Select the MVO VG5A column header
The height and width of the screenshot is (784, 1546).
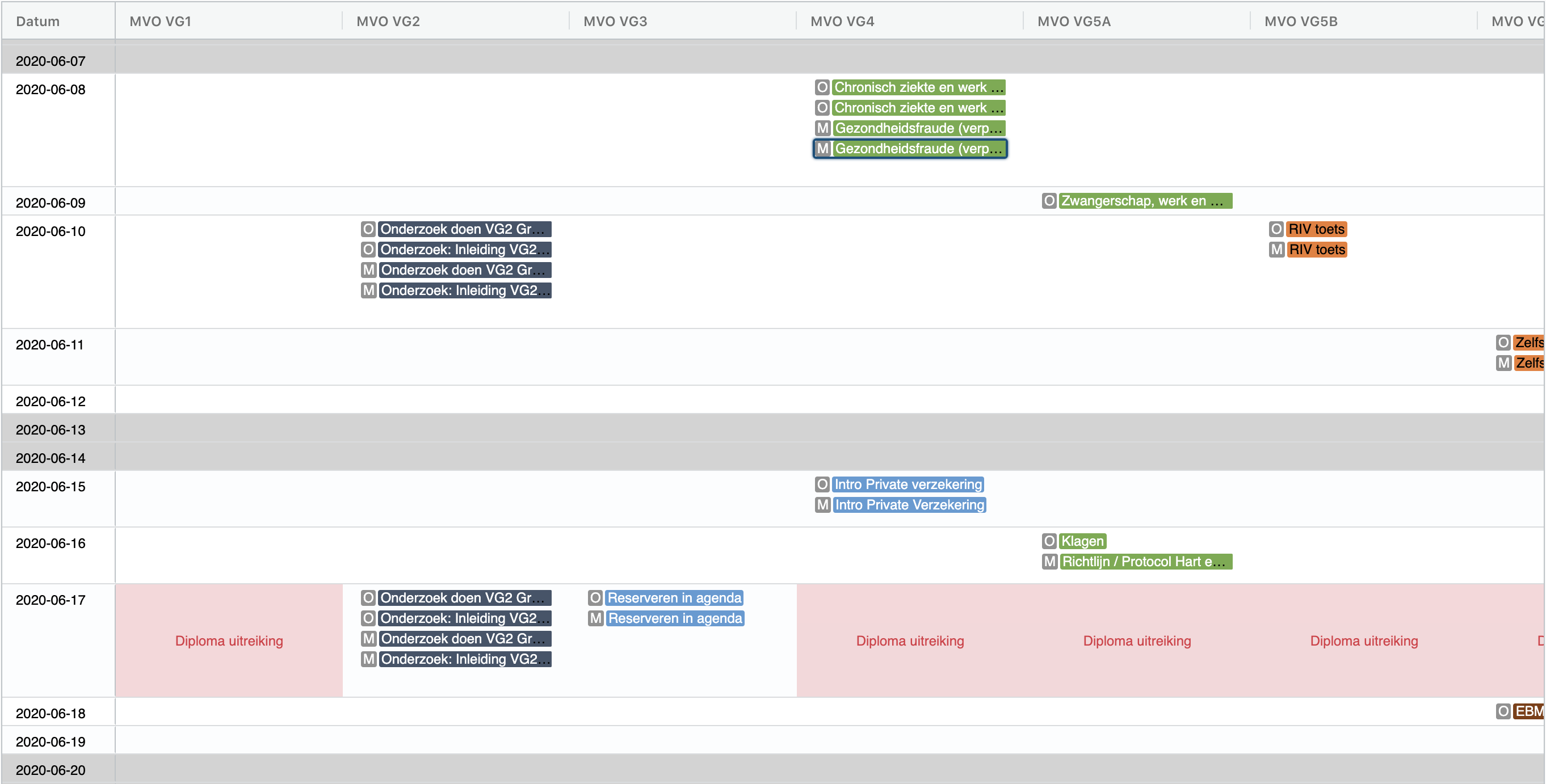(1136, 21)
